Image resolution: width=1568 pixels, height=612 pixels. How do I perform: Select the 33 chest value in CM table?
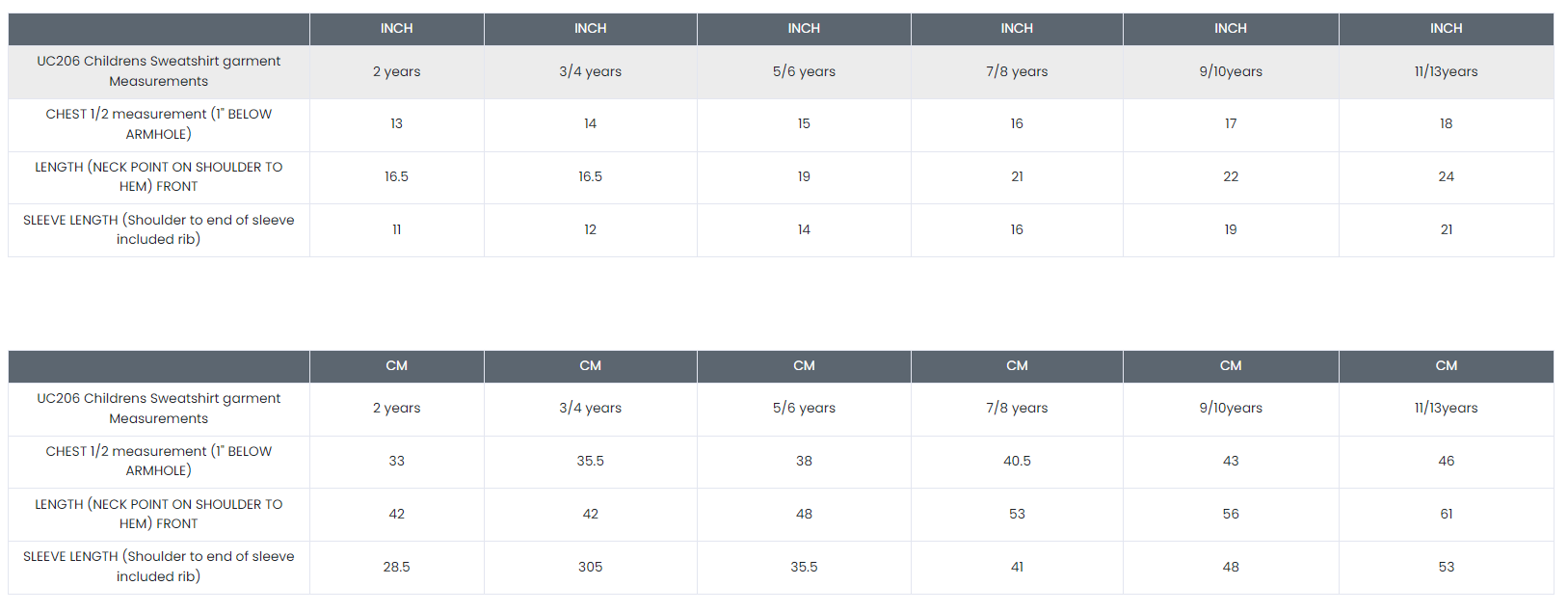396,461
